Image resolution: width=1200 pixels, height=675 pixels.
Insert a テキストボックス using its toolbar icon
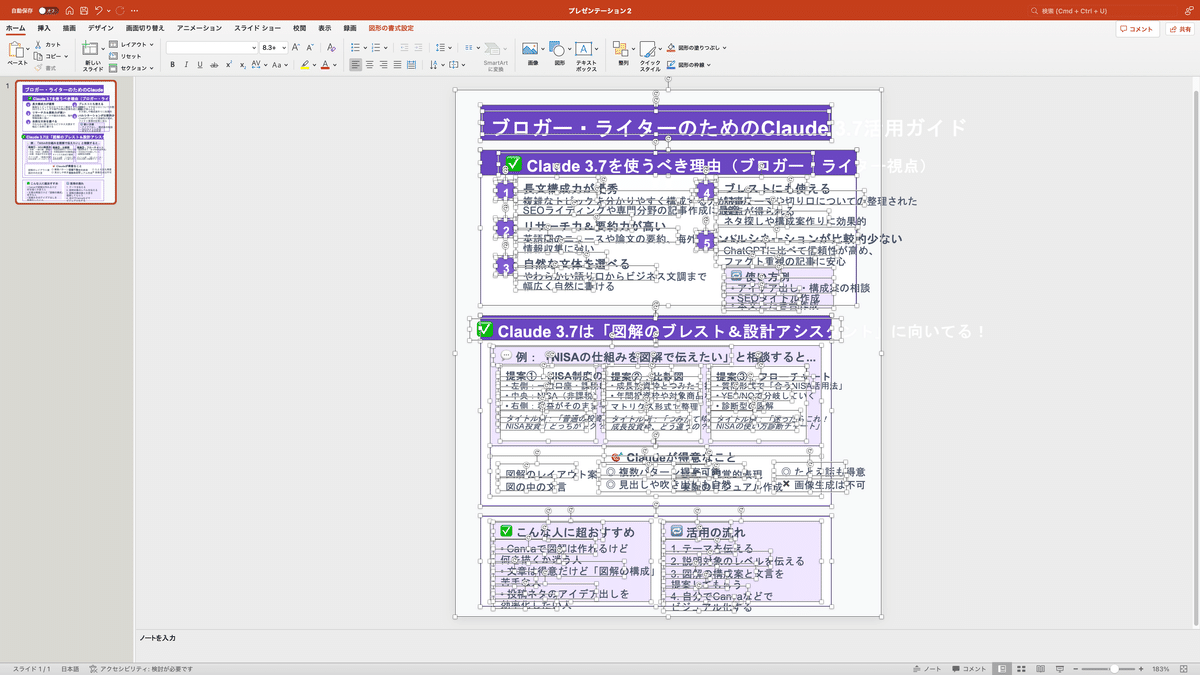coord(583,48)
